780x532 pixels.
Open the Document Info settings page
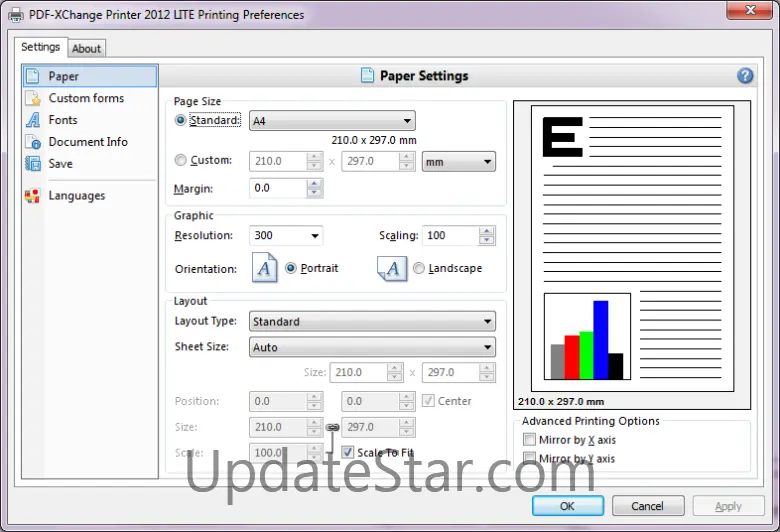click(90, 142)
